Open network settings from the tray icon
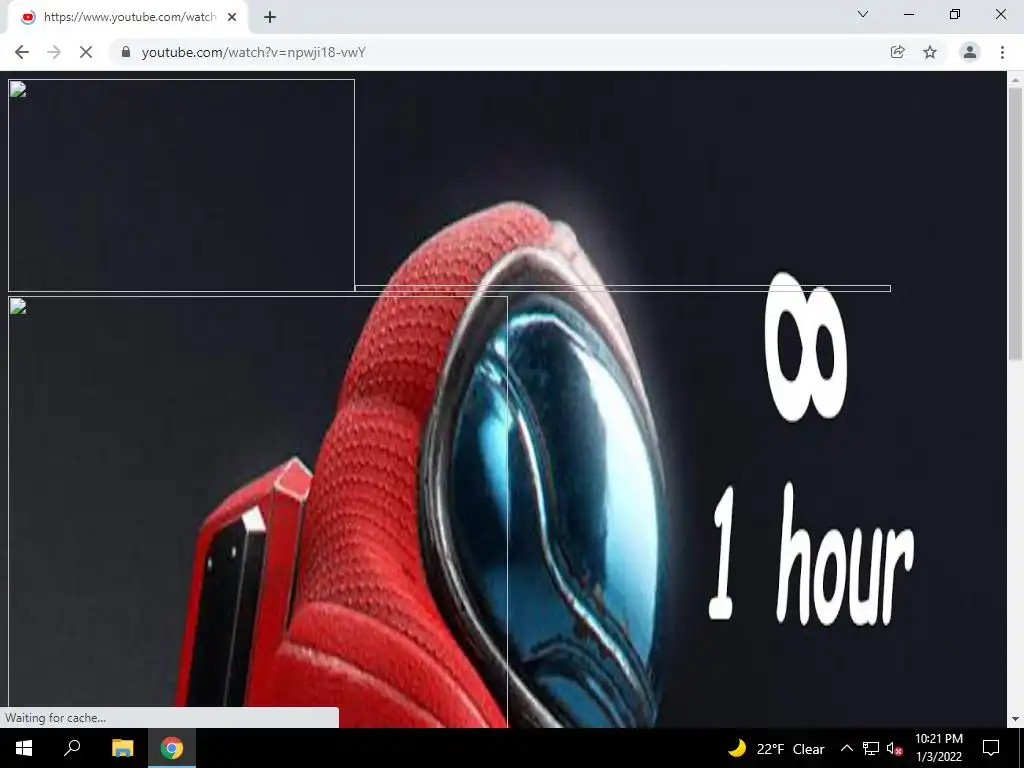Screen dimensions: 1024x768 click(871, 748)
